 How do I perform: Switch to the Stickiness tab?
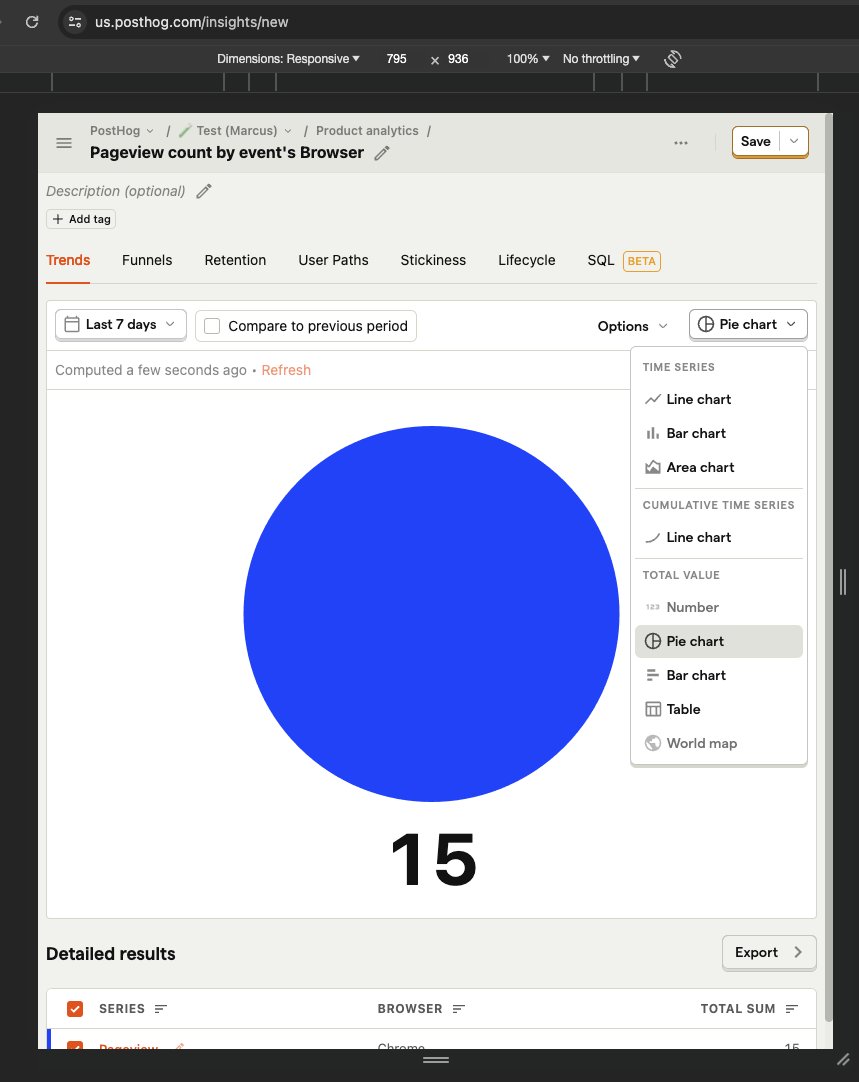pos(433,260)
